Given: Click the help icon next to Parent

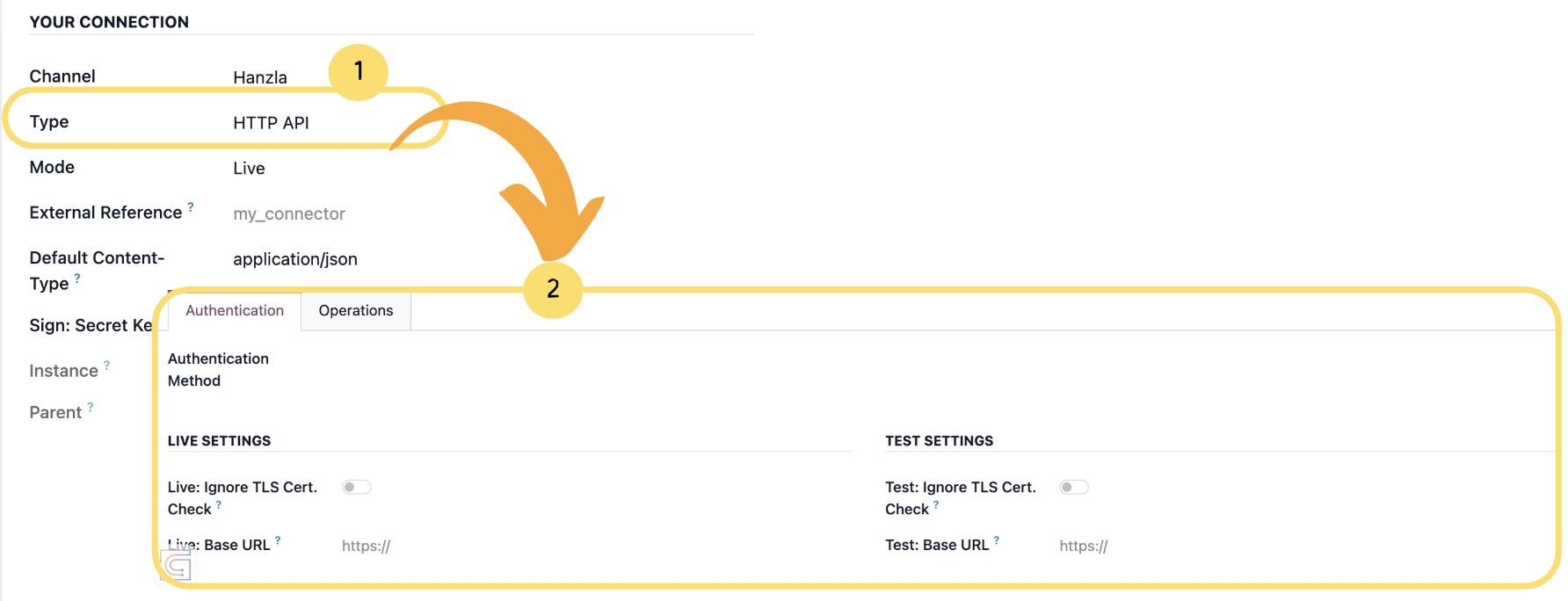Looking at the screenshot, I should point(91,407).
